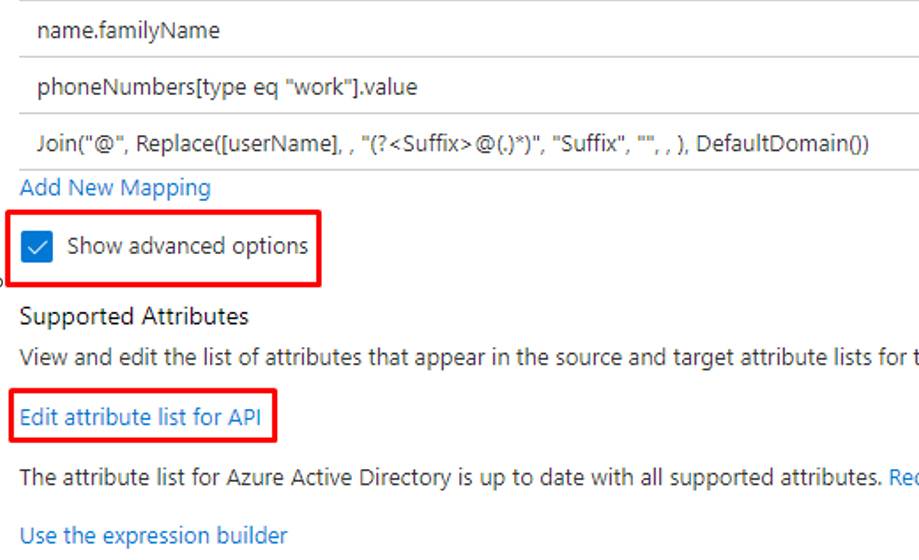Click the DefaultDomain() part of the expression
Screen dimensions: 919x560
point(782,144)
